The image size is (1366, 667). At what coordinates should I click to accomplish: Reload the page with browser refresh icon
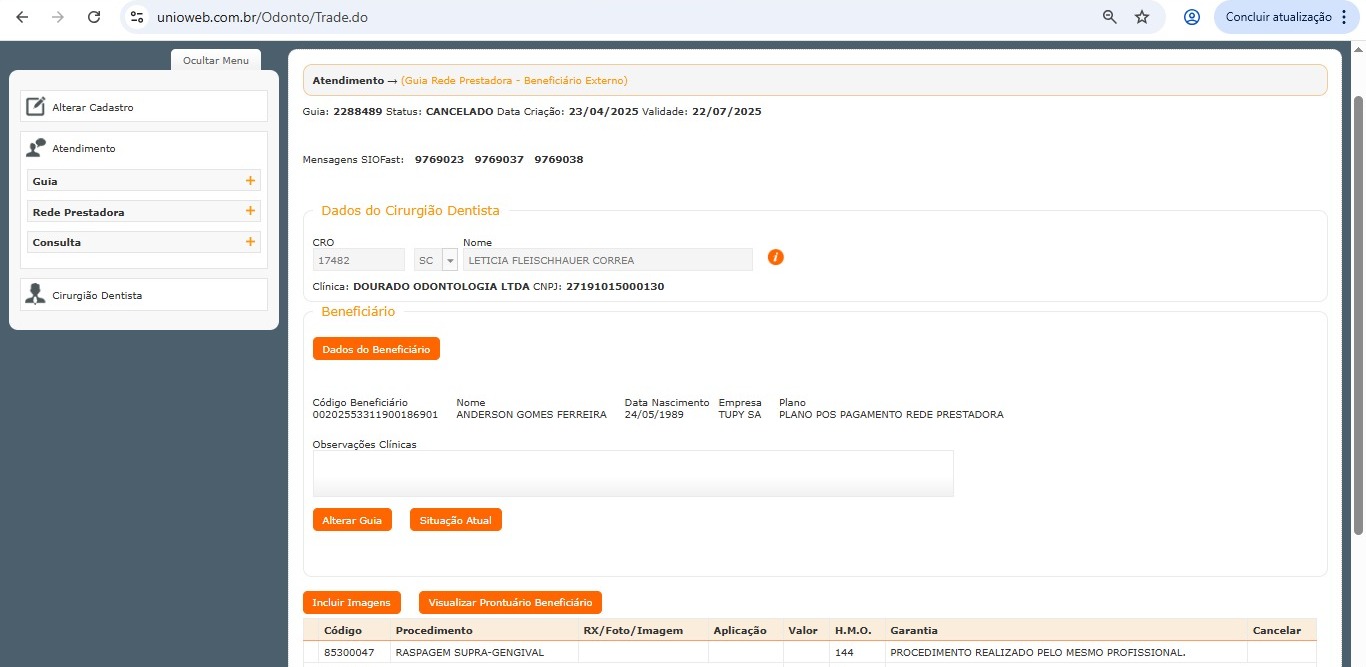(94, 17)
